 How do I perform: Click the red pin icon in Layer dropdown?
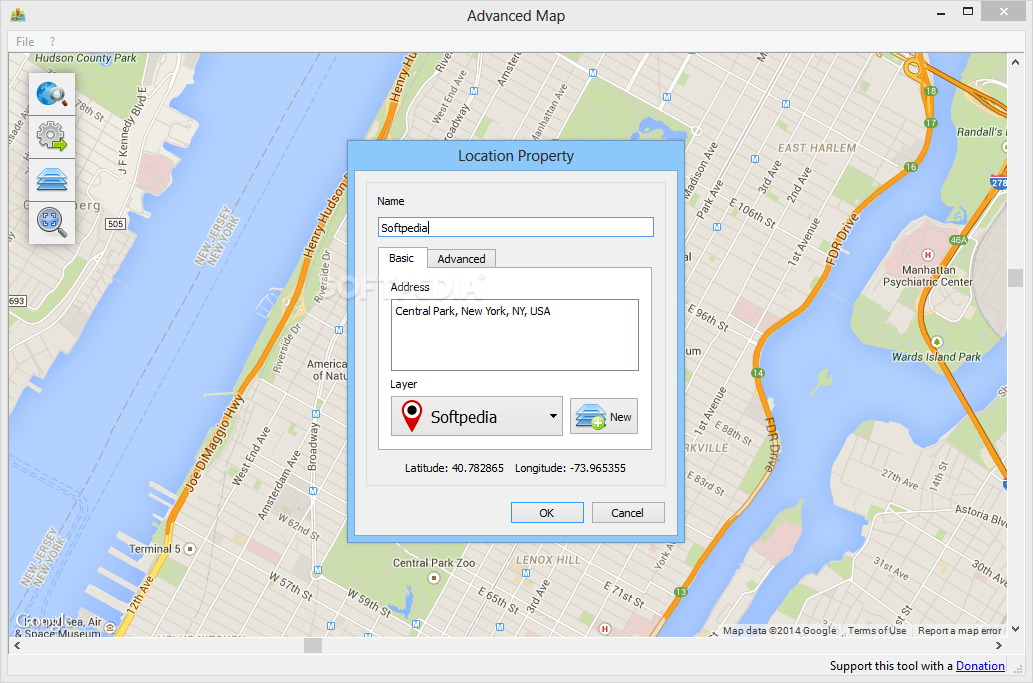coord(412,416)
